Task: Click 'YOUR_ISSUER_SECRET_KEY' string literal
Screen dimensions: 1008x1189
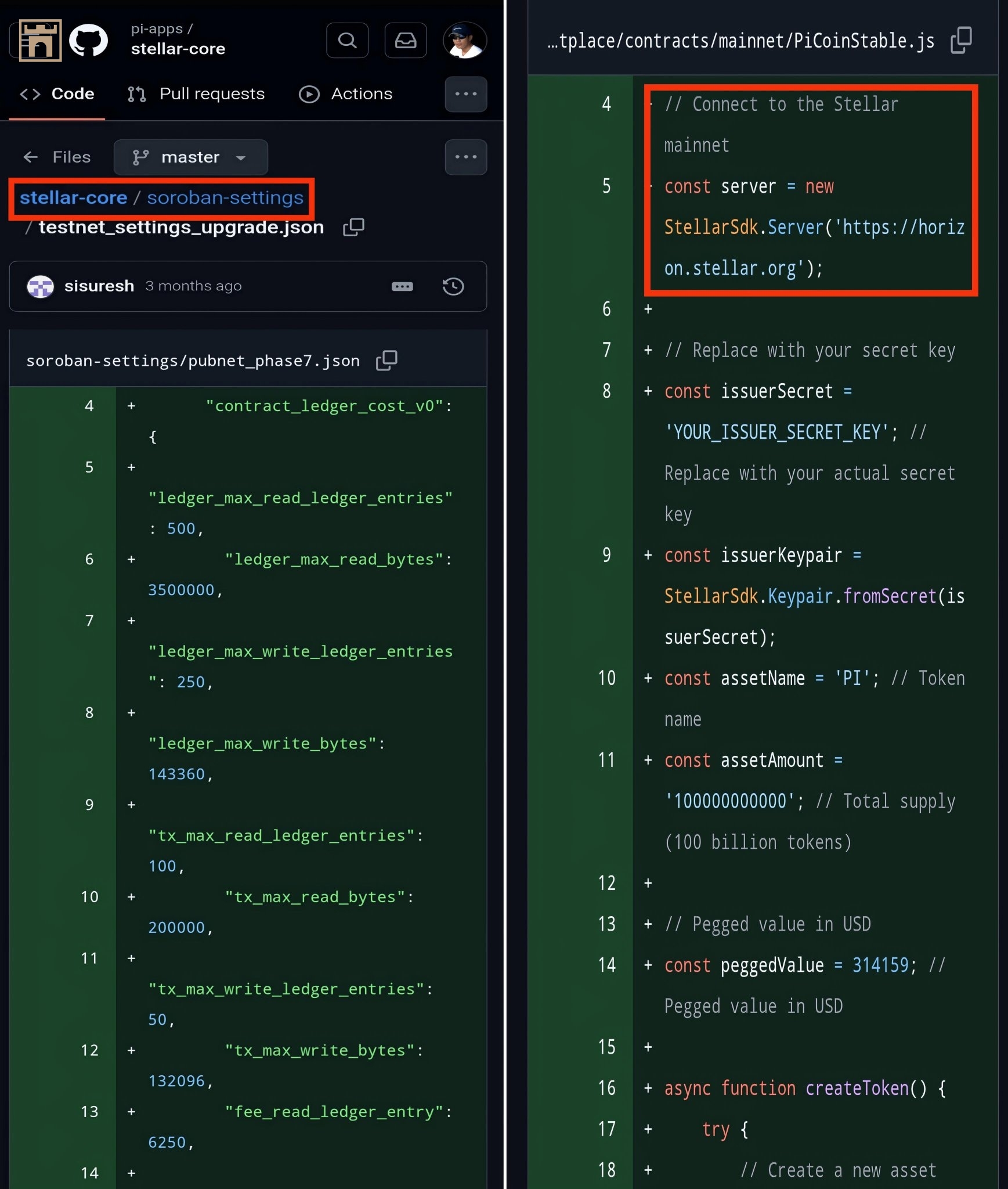Action: [777, 433]
